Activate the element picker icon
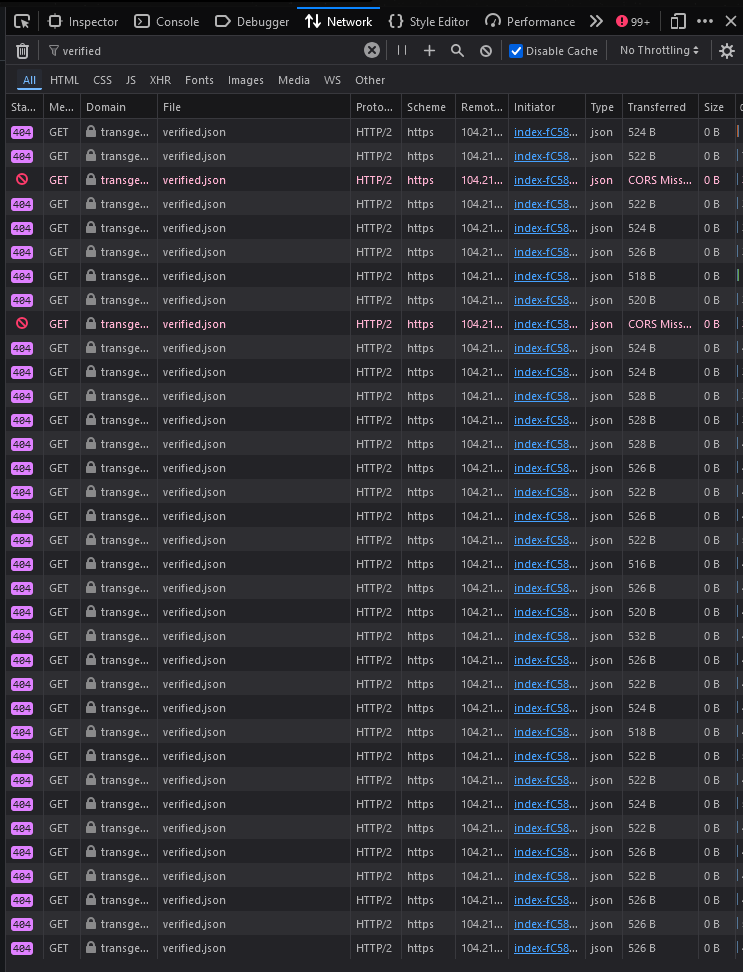Image resolution: width=743 pixels, height=972 pixels. pyautogui.click(x=22, y=22)
